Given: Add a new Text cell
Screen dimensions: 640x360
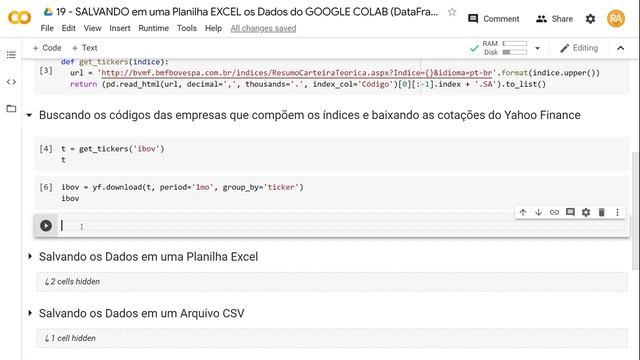Looking at the screenshot, I should (x=84, y=48).
